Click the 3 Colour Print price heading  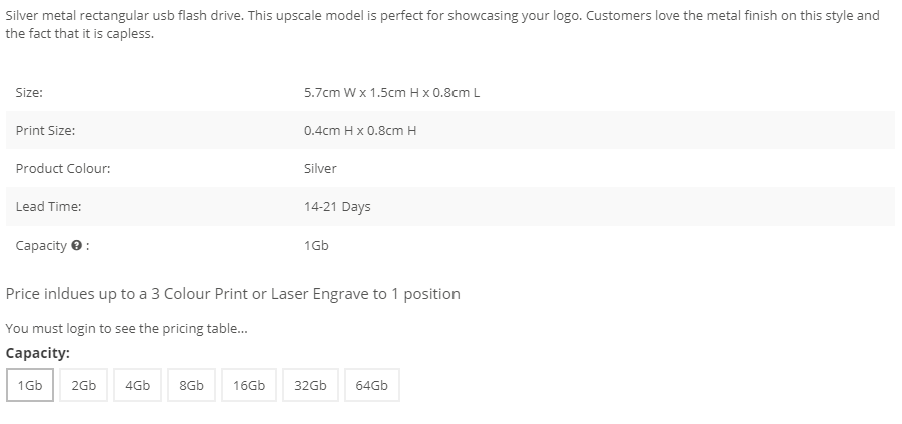233,294
